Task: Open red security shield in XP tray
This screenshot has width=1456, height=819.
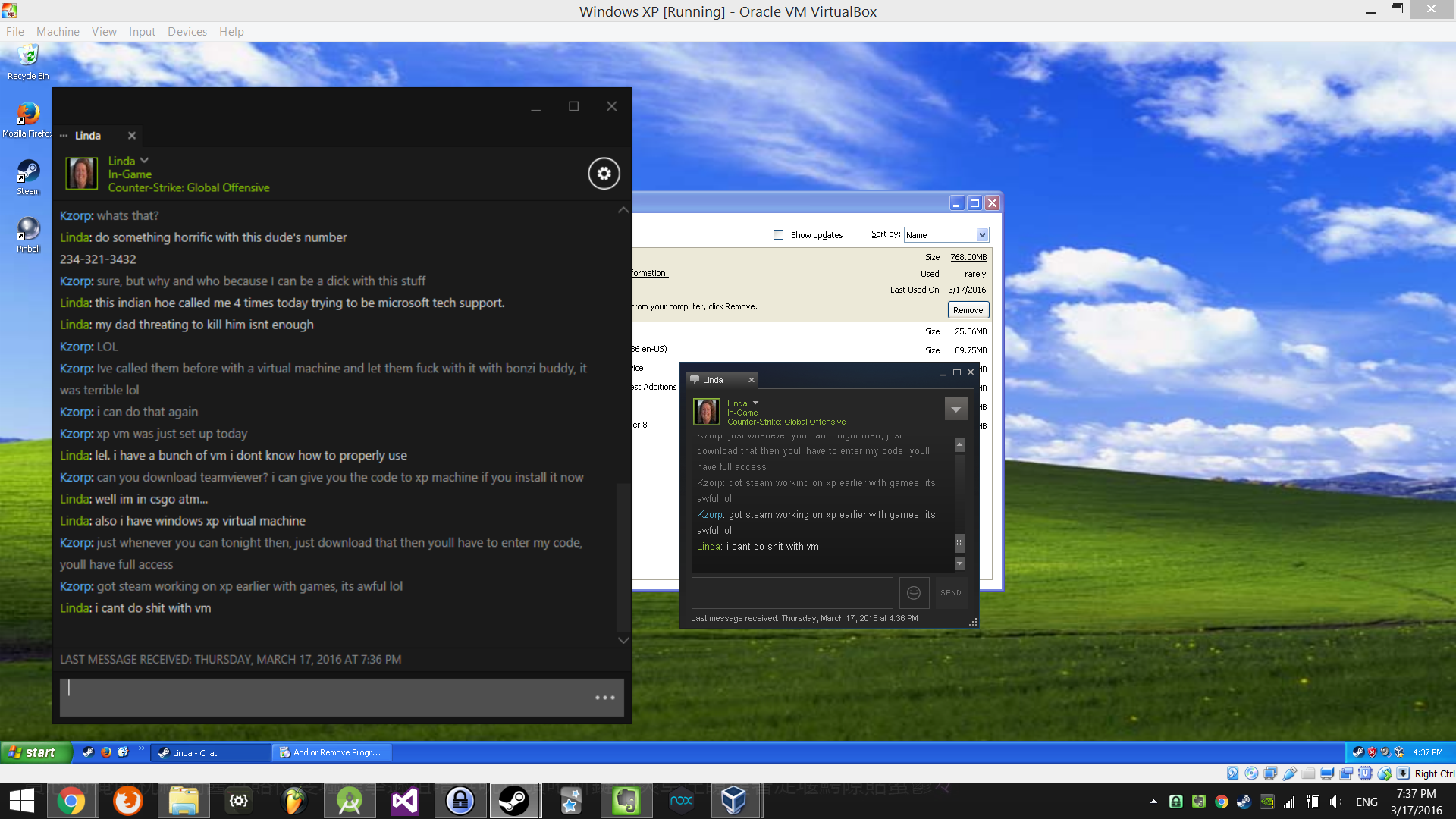Action: (x=1372, y=752)
